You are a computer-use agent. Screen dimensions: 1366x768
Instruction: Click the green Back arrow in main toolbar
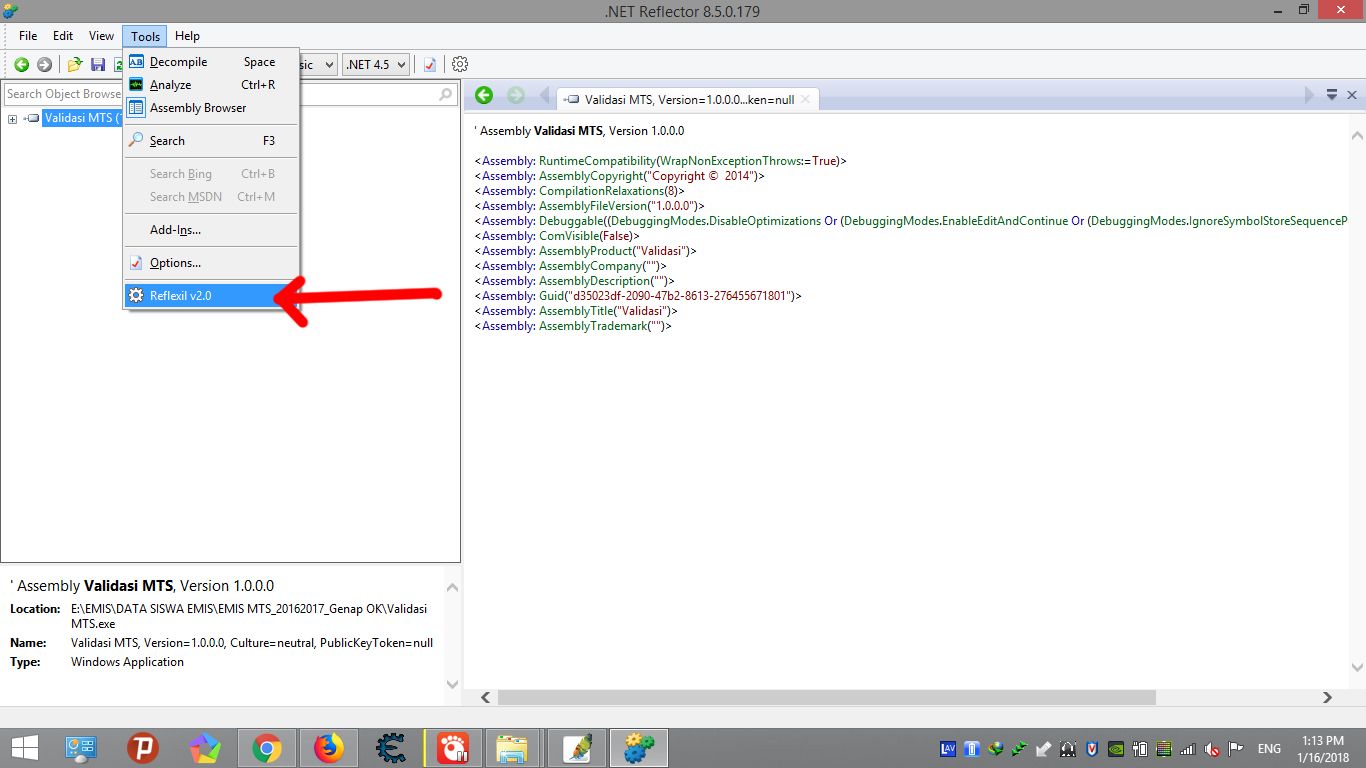tap(21, 64)
